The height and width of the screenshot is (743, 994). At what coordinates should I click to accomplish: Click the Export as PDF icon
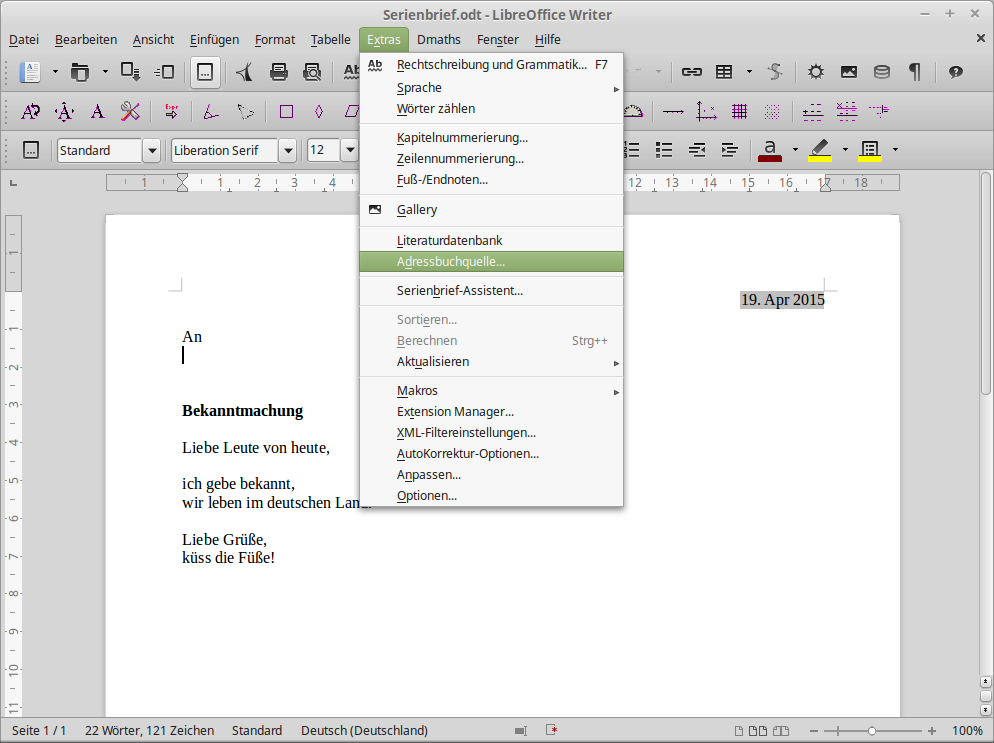click(x=243, y=72)
